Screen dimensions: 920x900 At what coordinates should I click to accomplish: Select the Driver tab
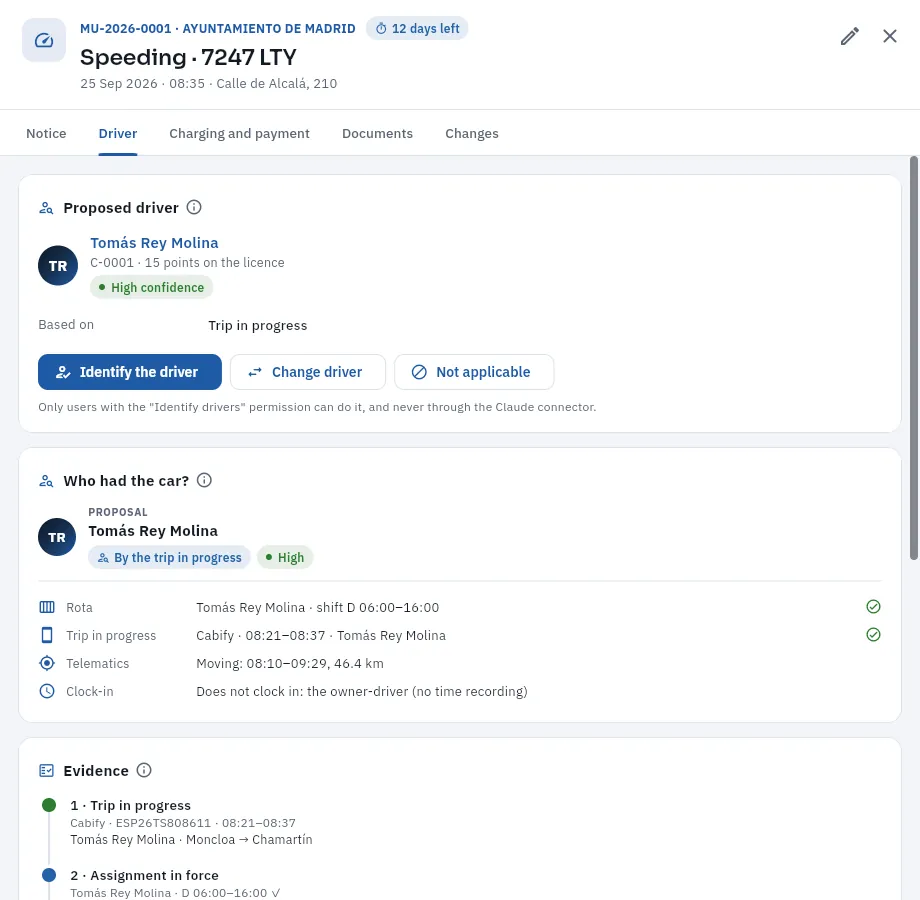118,134
